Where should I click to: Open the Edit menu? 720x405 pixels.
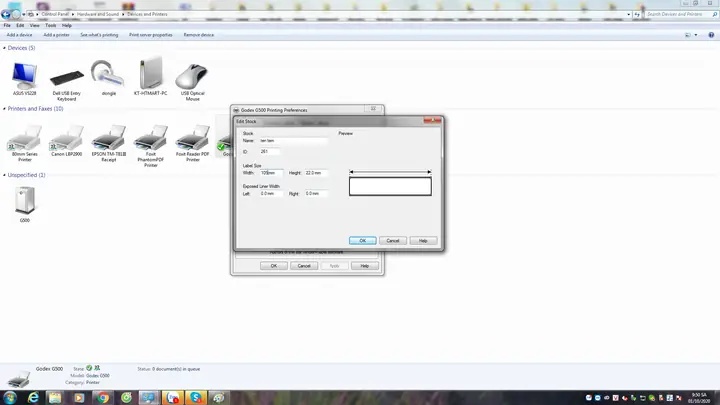[x=20, y=26]
